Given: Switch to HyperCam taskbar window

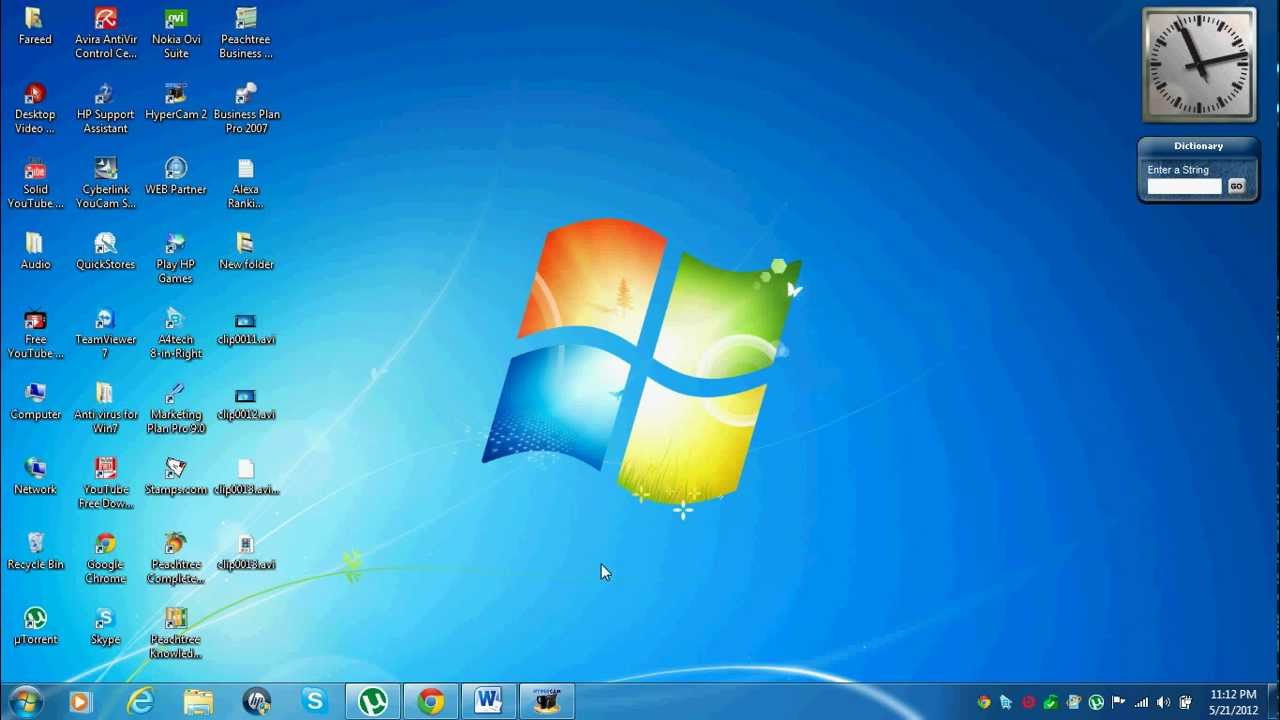Looking at the screenshot, I should point(547,702).
